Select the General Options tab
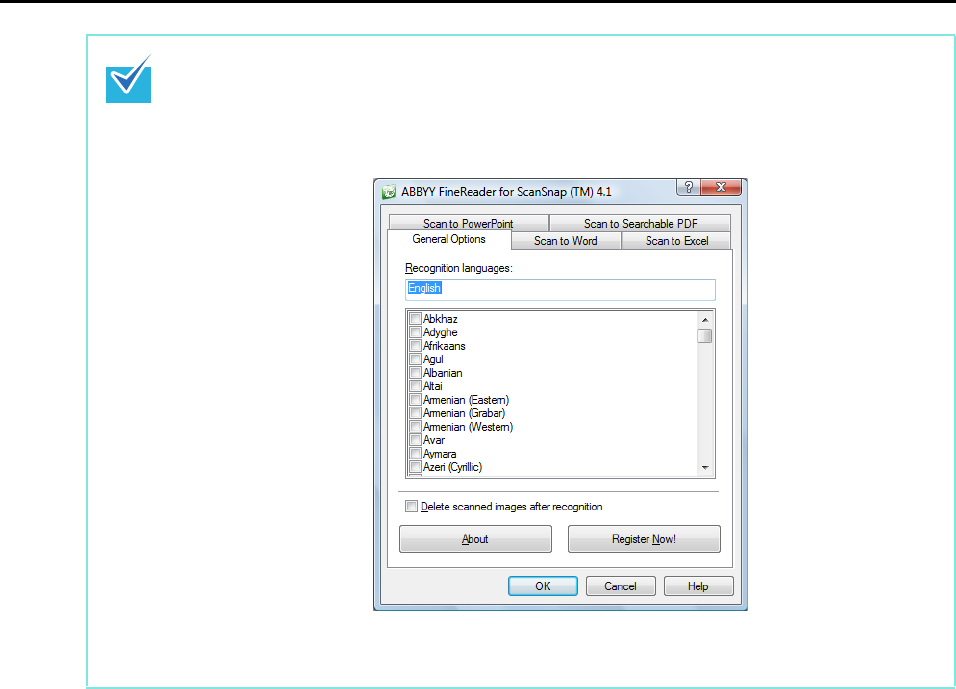Screen dimensions: 956x689 tap(449, 239)
